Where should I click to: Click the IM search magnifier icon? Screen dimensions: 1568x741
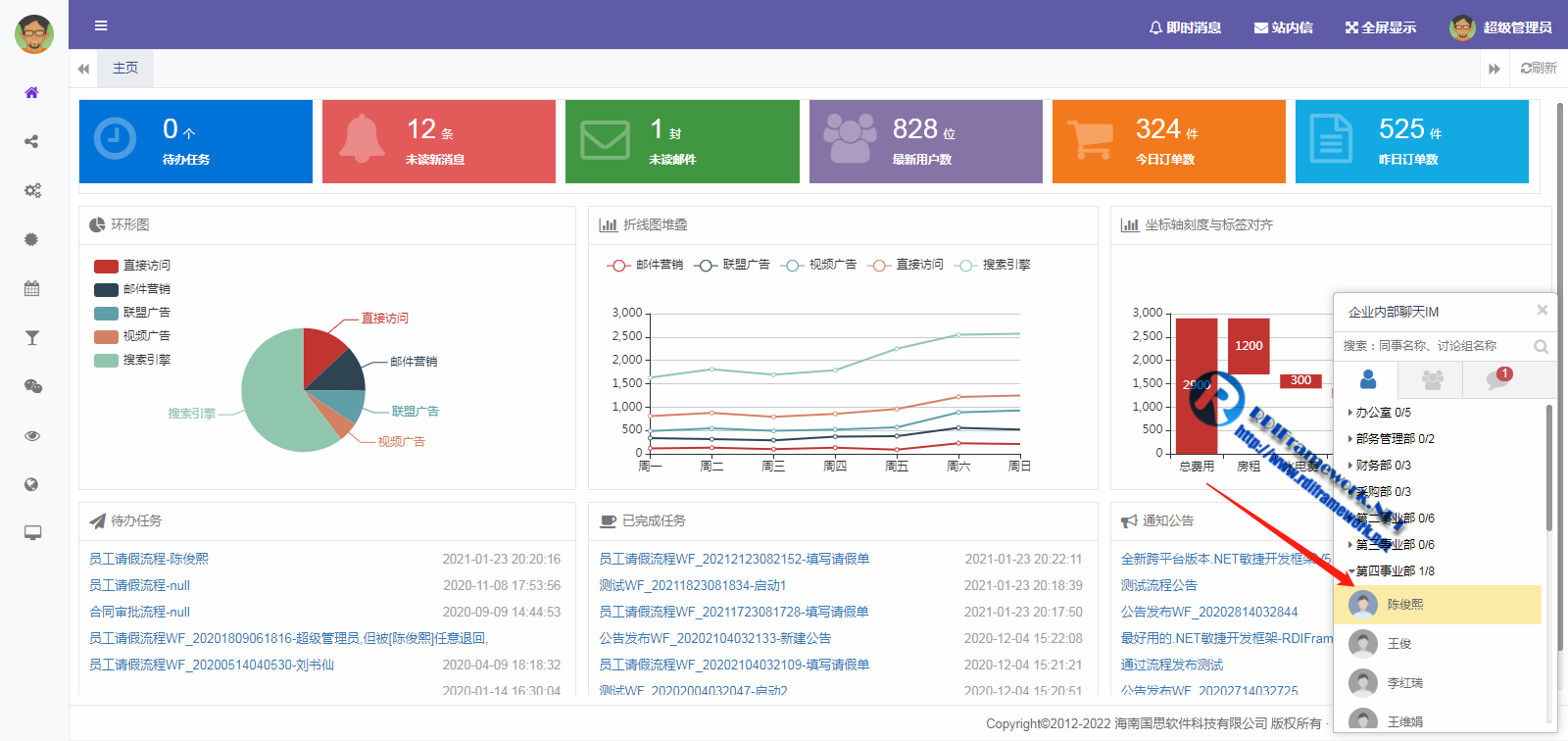click(1541, 346)
